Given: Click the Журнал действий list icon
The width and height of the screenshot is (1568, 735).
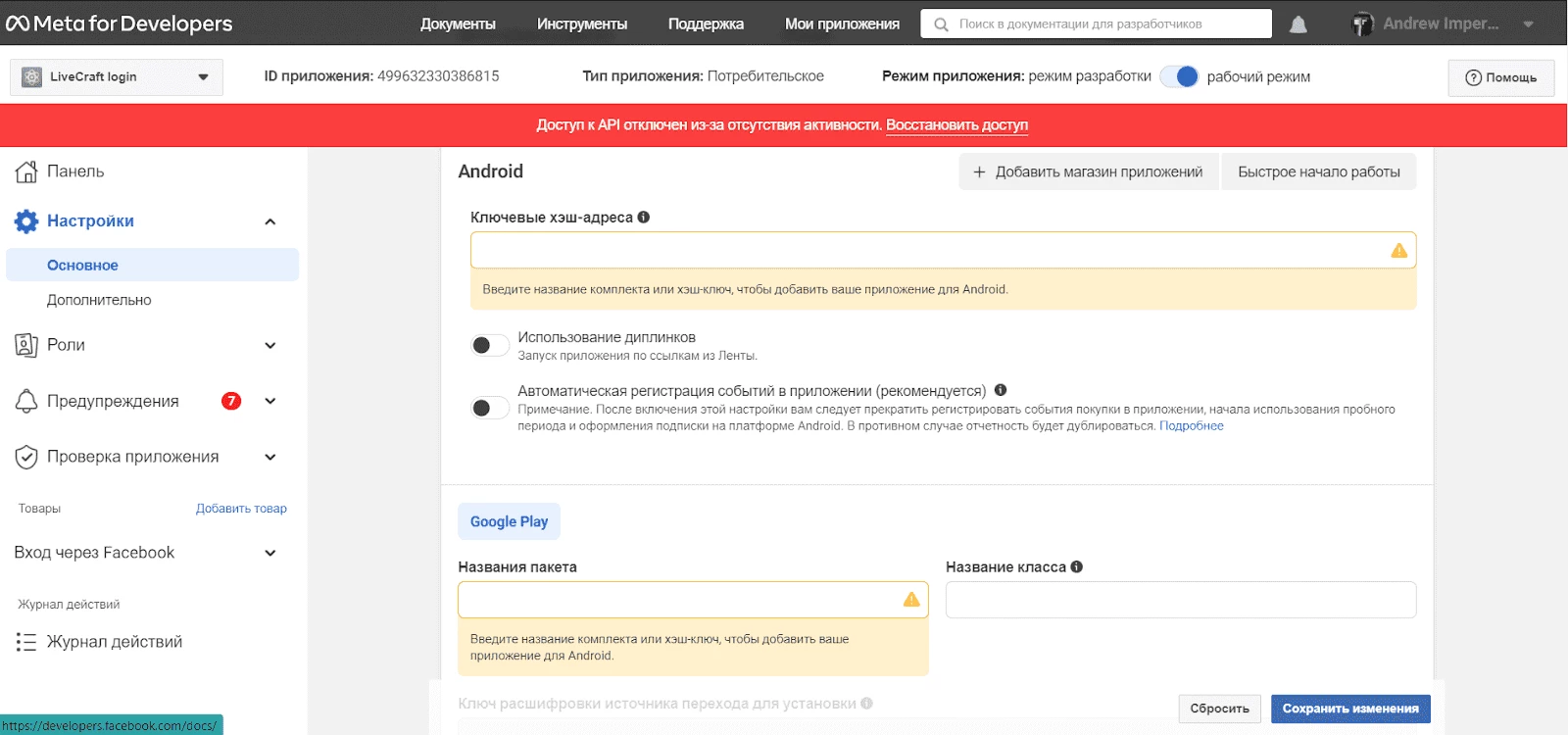Looking at the screenshot, I should [26, 642].
